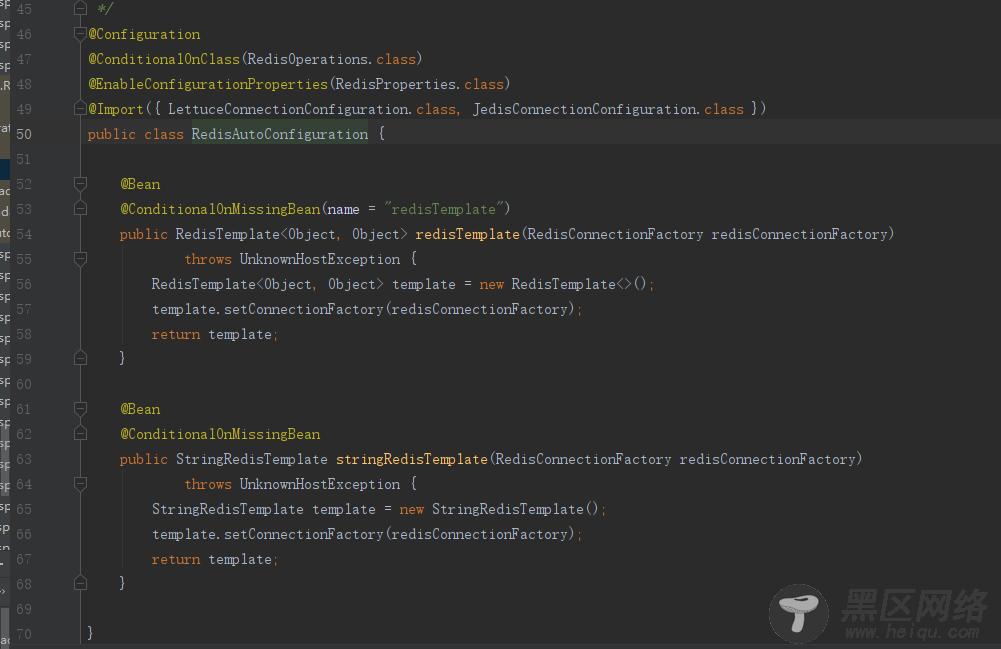
Task: Collapse the redisTemplate method body at line 55
Action: (80, 259)
